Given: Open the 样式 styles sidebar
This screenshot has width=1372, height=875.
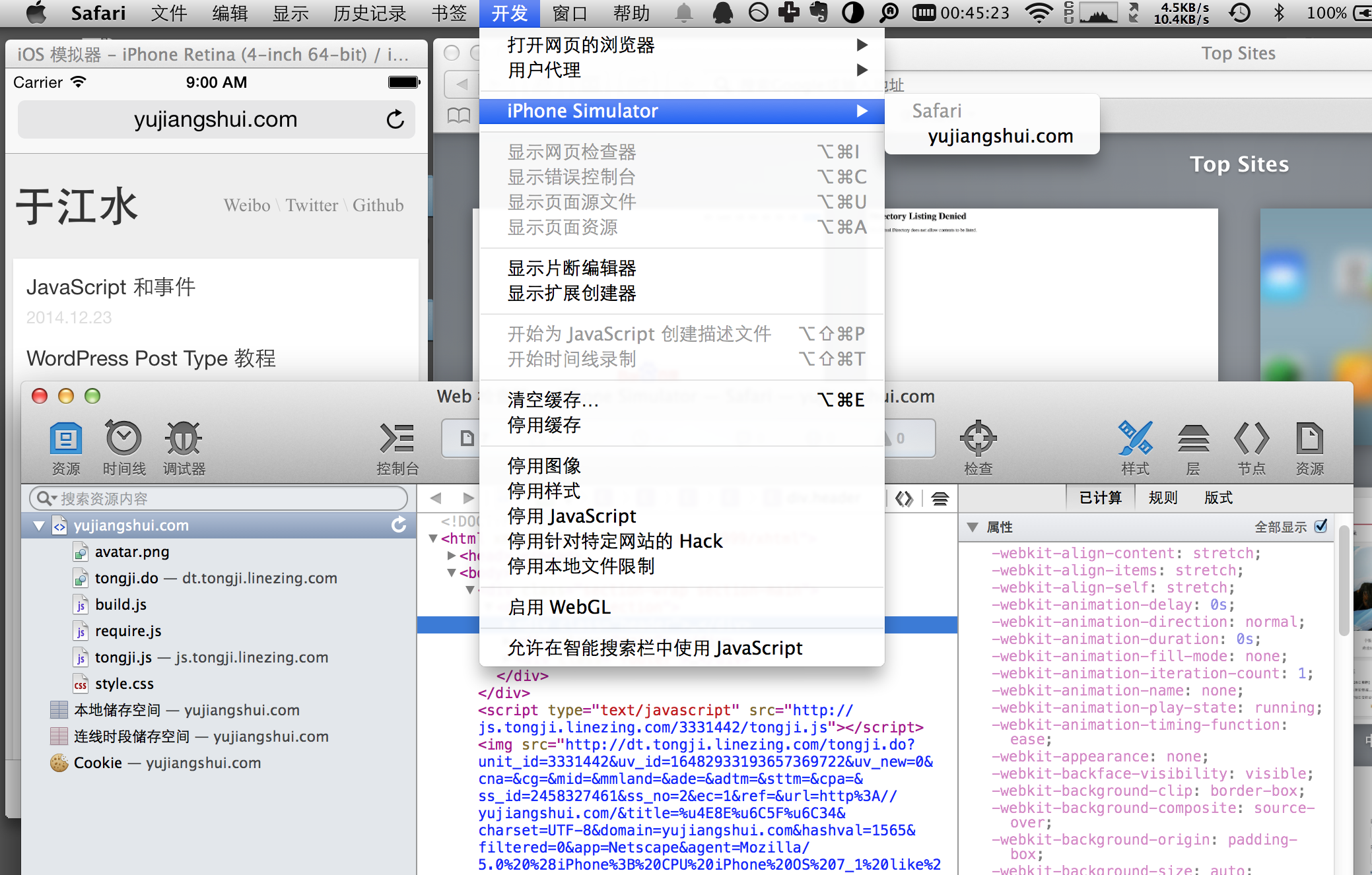Looking at the screenshot, I should point(1135,449).
